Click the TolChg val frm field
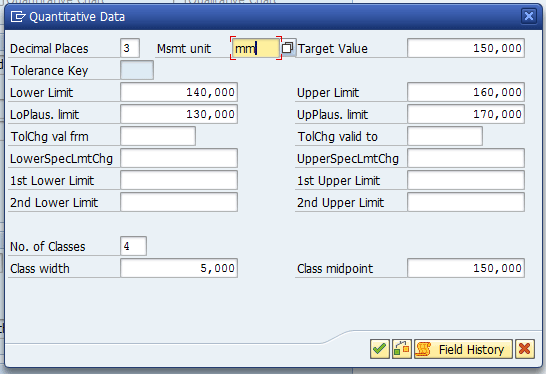Screen dimensions: 546x374 coord(158,136)
